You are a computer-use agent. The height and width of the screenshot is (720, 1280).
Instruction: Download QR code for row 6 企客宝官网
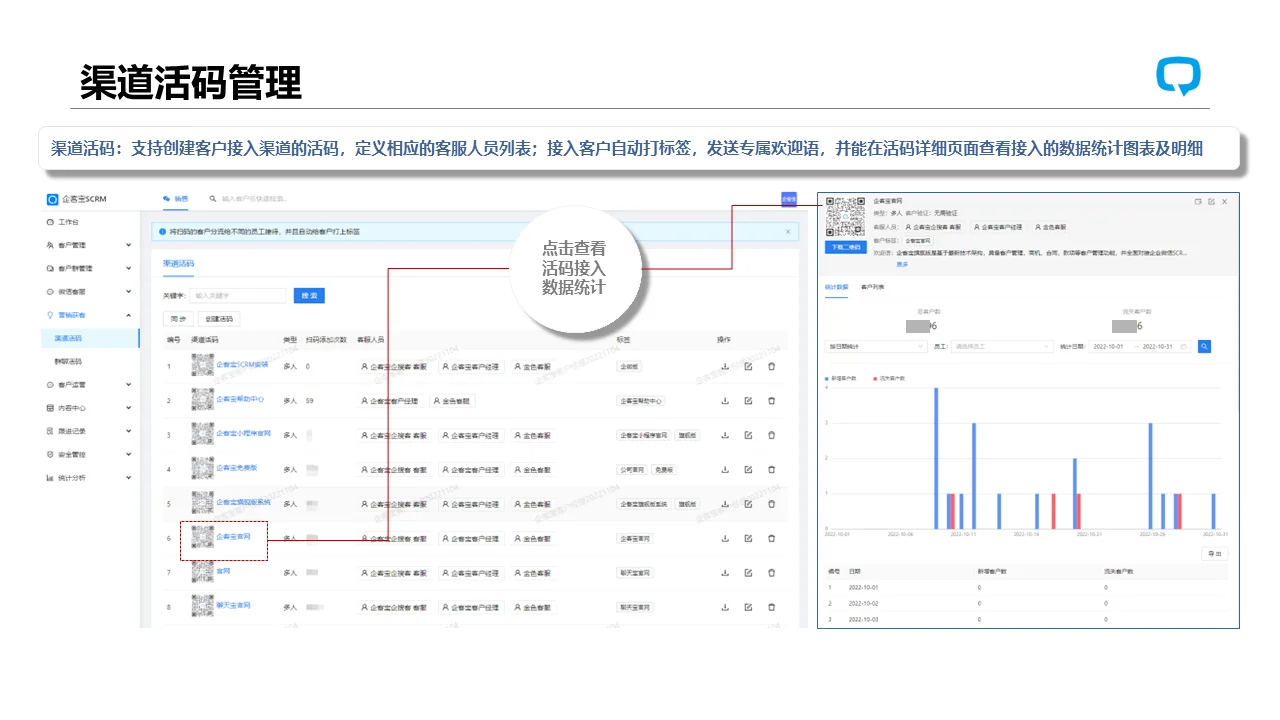pyautogui.click(x=725, y=538)
